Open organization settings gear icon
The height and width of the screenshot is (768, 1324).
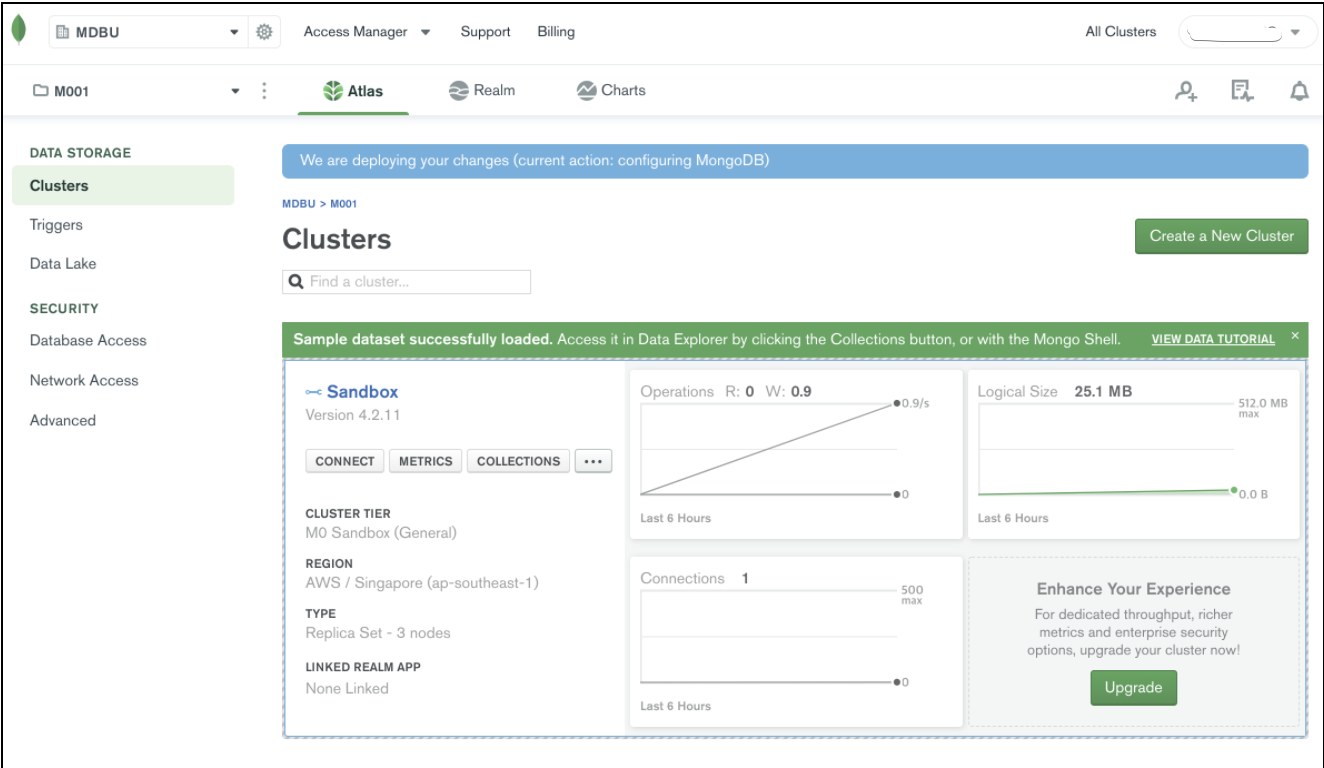pos(264,32)
